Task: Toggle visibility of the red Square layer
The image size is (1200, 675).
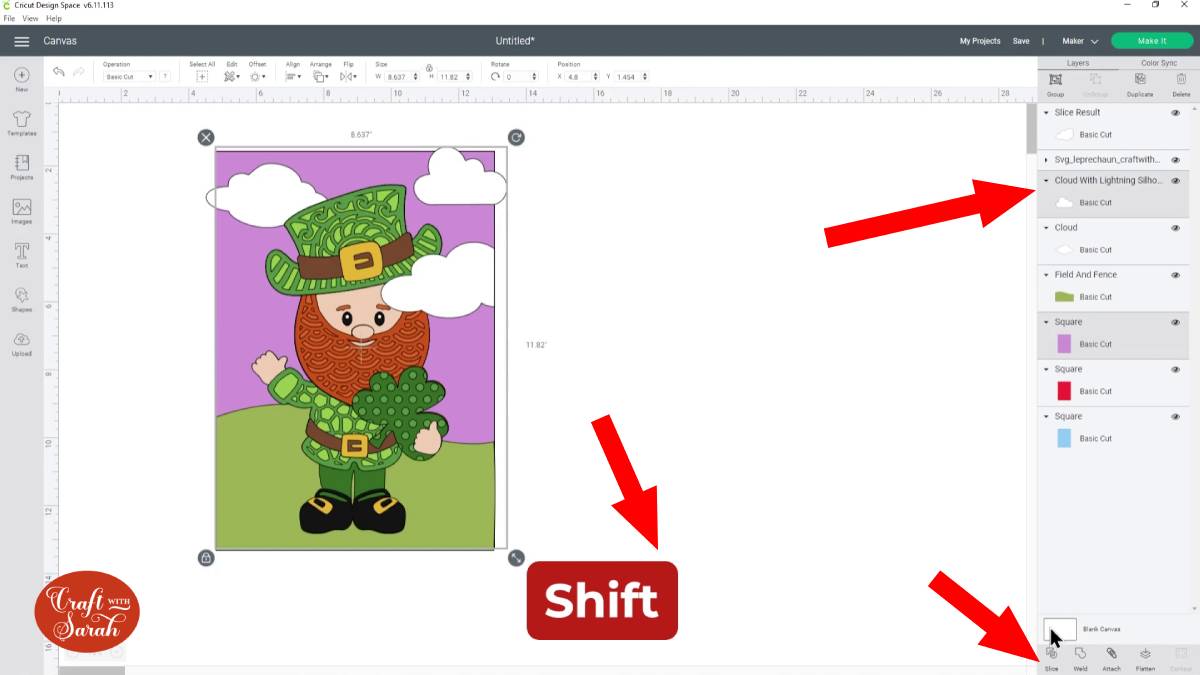Action: pos(1175,369)
